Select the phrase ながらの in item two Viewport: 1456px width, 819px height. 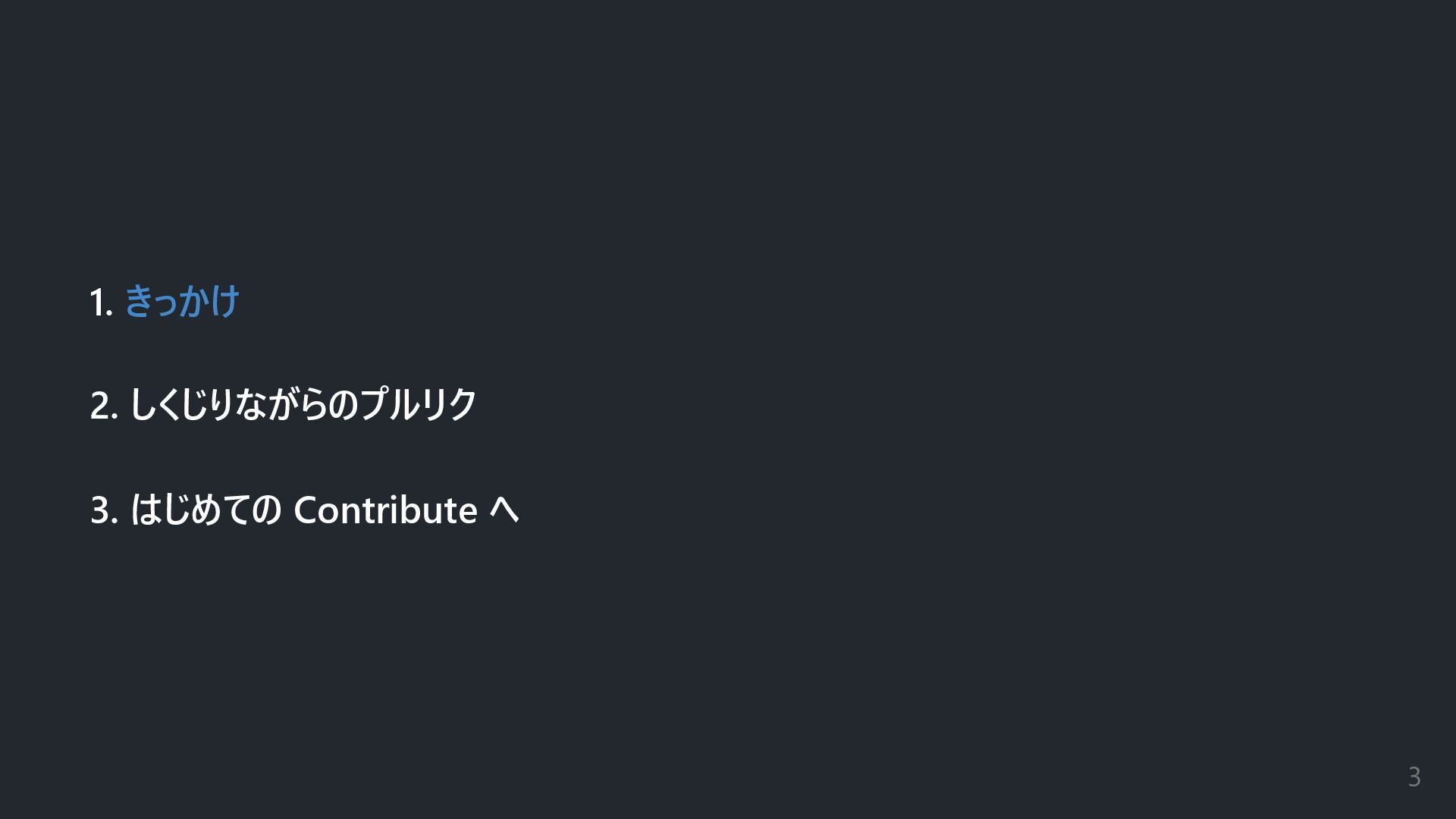coord(295,405)
